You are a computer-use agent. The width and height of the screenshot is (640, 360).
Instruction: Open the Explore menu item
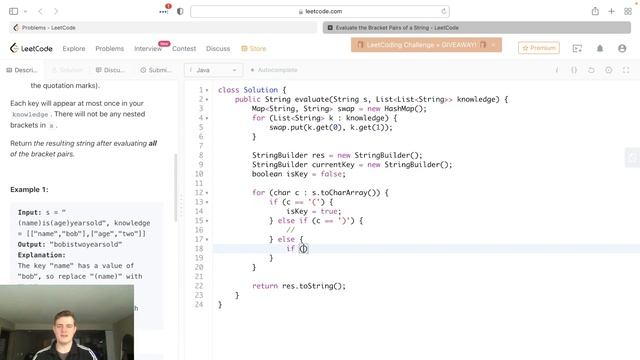[74, 49]
